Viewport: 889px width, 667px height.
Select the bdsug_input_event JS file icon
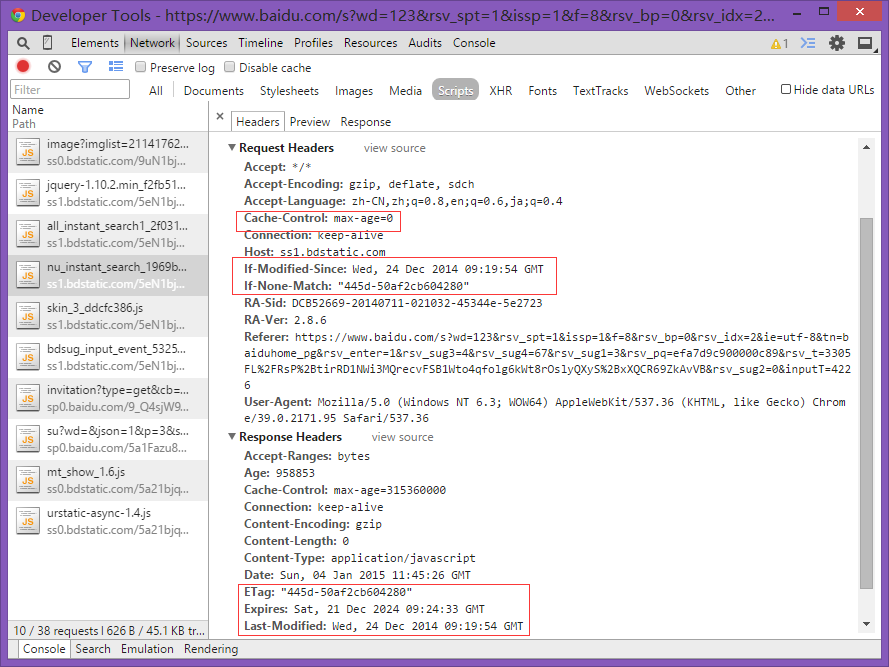click(x=28, y=357)
